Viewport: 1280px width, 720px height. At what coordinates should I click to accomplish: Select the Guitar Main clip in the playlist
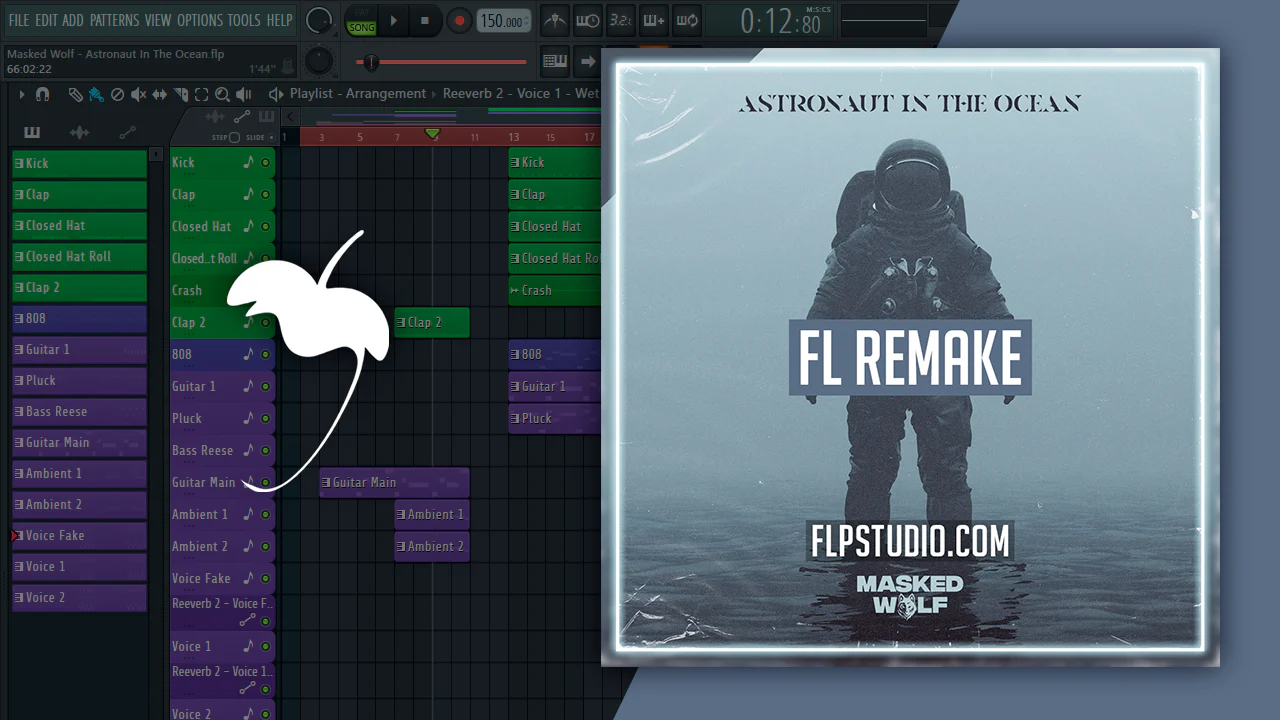[394, 483]
